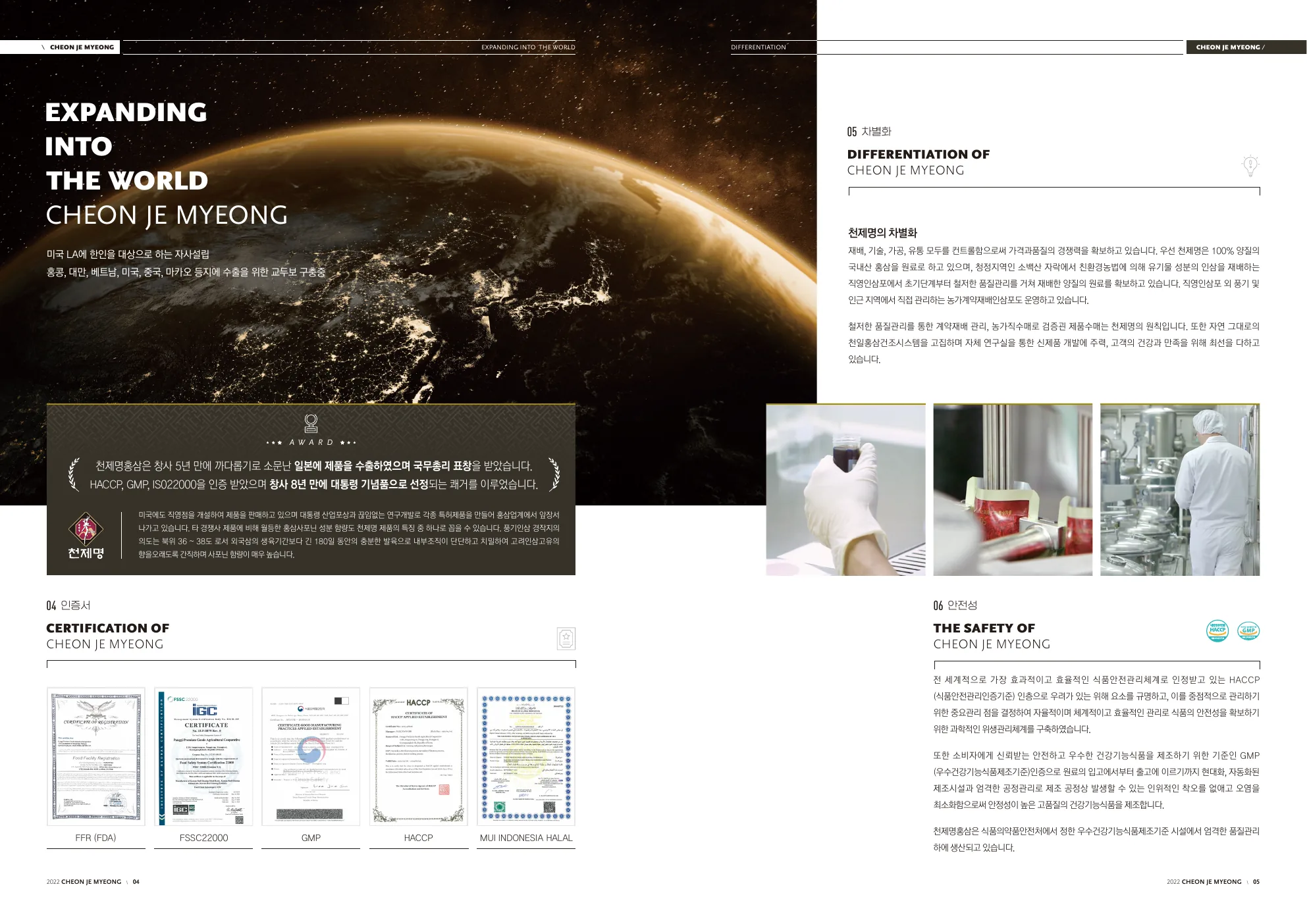Open the FSSC22000 IGC certificate image
1307x924 pixels.
203,756
